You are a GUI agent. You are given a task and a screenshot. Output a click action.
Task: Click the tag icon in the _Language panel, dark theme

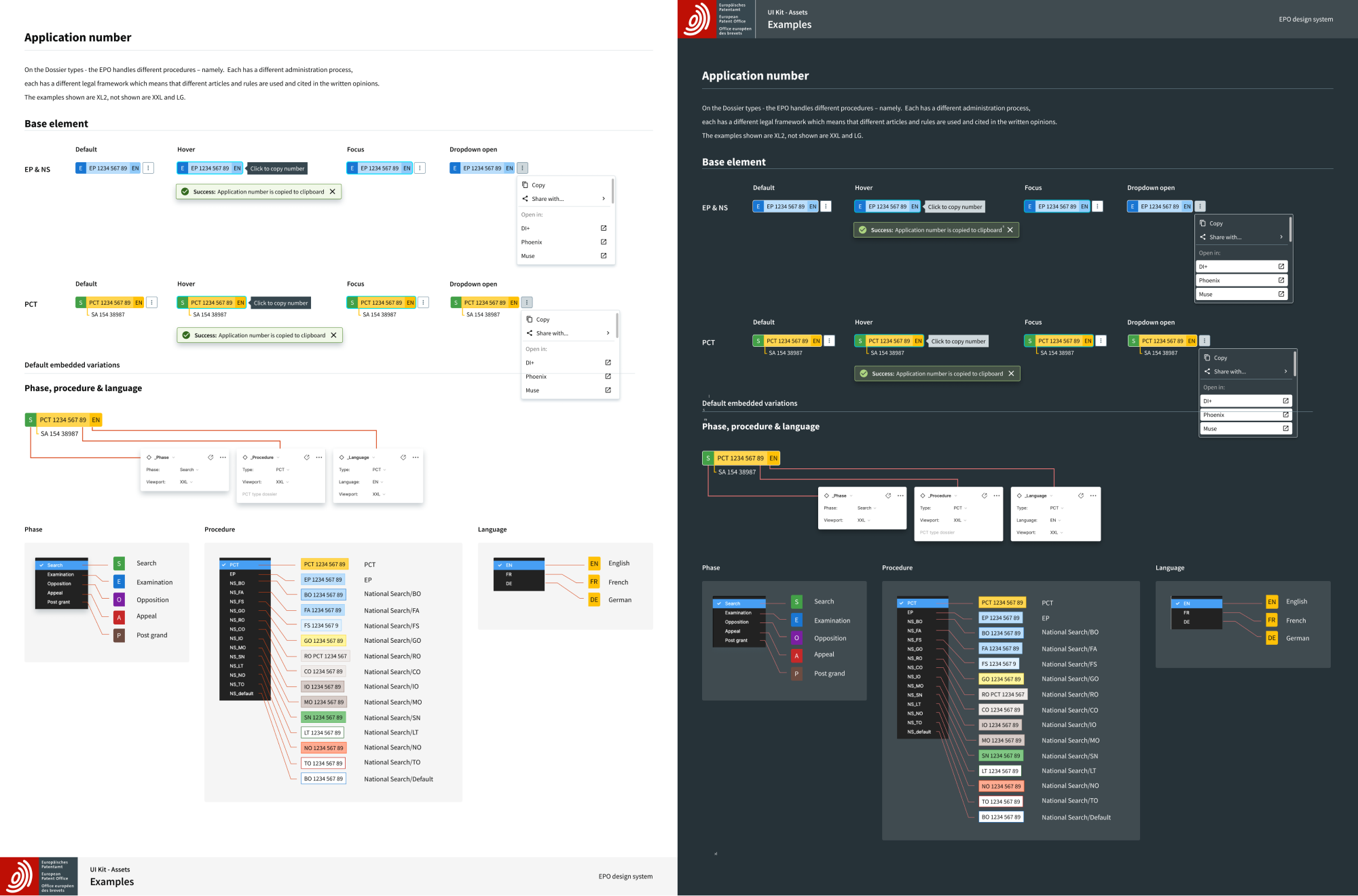click(x=1081, y=496)
